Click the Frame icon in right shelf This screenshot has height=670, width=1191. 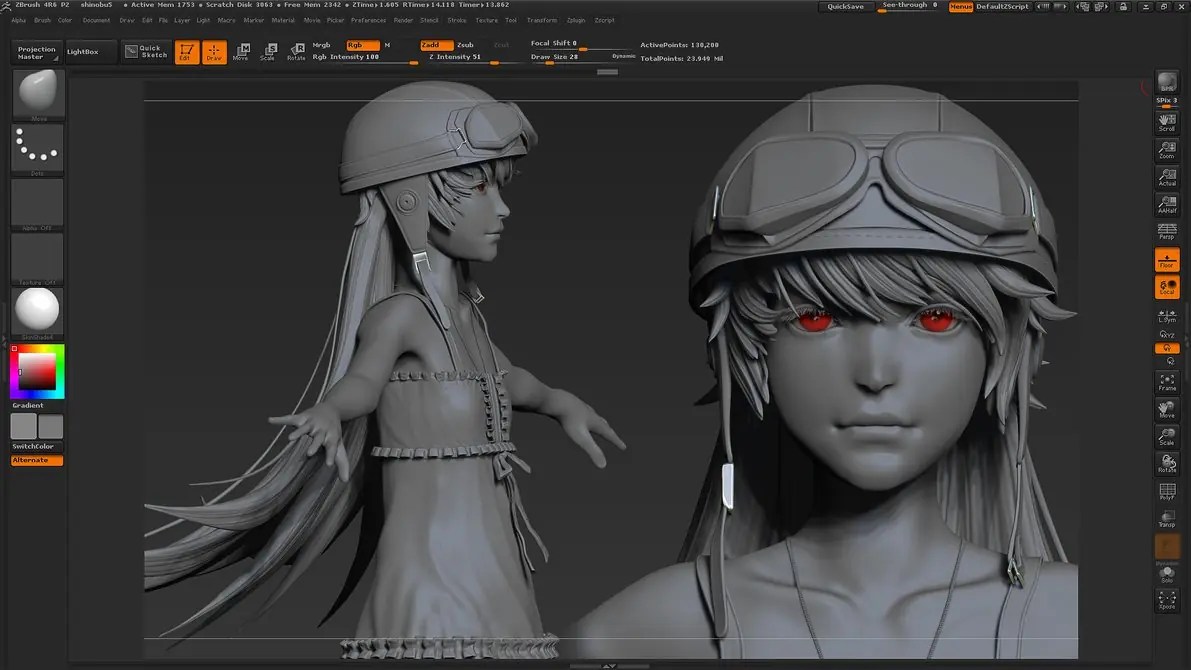(x=1167, y=382)
